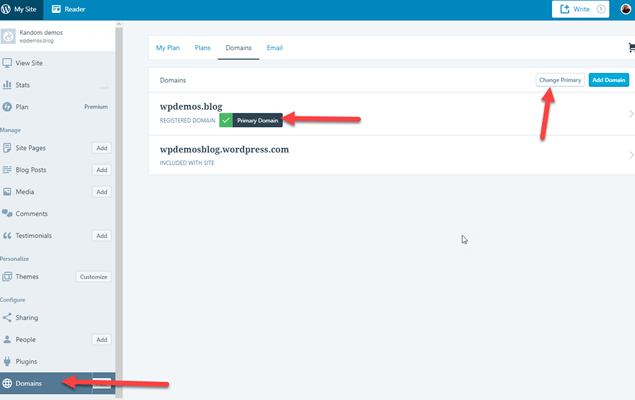The width and height of the screenshot is (635, 400).
Task: Open the Reader icon in top bar
Action: coord(56,9)
